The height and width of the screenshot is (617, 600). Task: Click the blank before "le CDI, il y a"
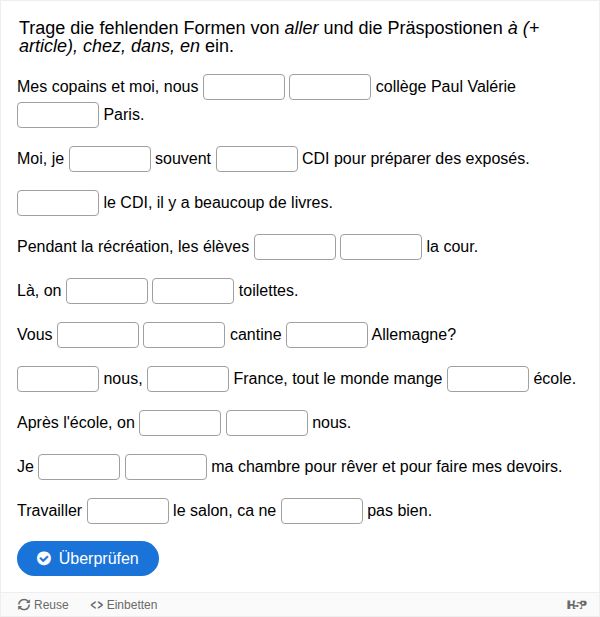pos(58,203)
